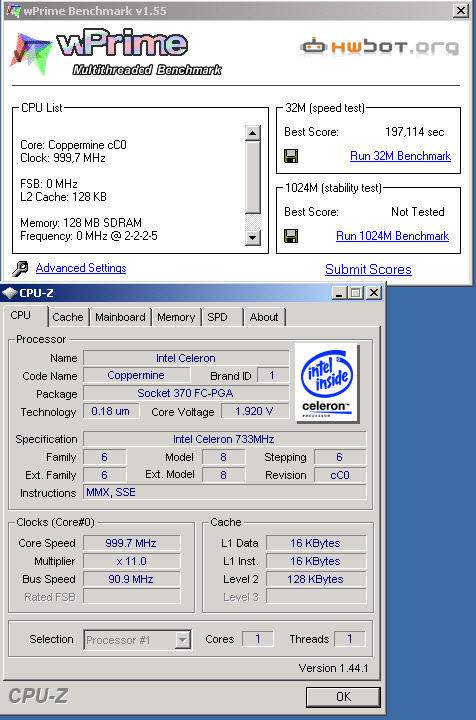Screen dimensions: 476x720
Task: Click the CPU-Z title bar icon
Action: point(10,293)
